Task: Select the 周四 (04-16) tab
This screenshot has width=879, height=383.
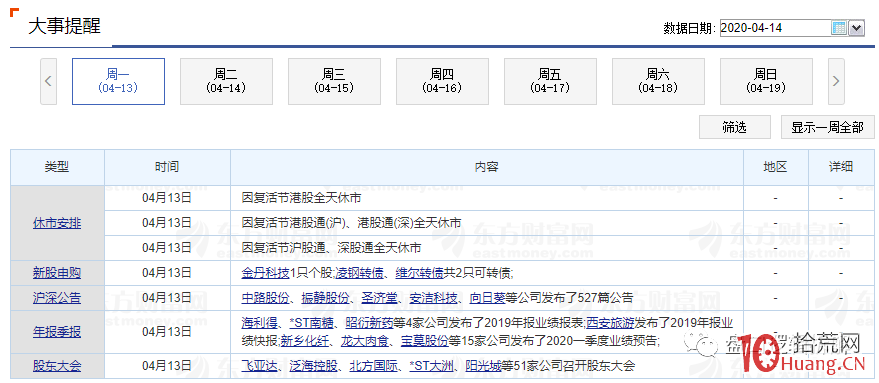Action: tap(442, 81)
